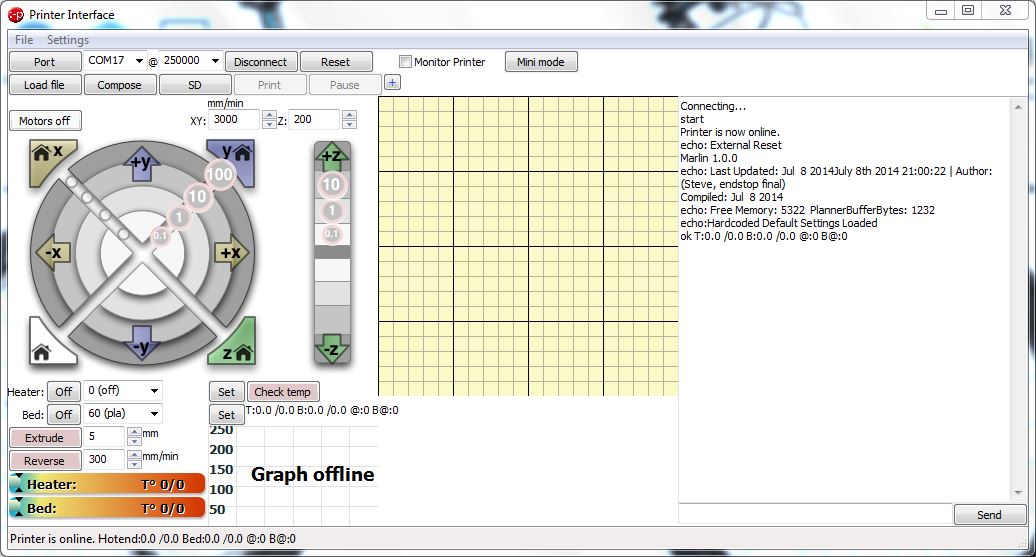Click the 'Marlin 1.0.0' log line
The width and height of the screenshot is (1036, 557).
click(x=708, y=158)
